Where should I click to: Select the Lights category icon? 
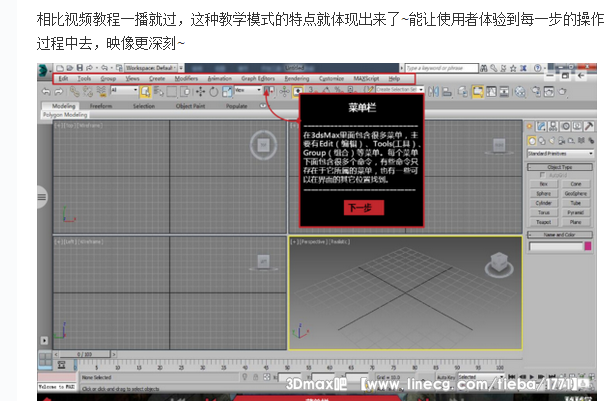click(551, 141)
